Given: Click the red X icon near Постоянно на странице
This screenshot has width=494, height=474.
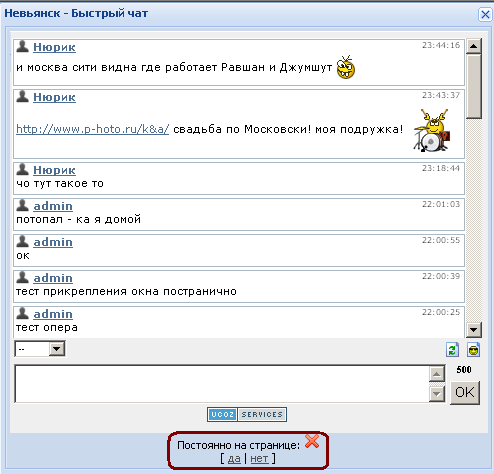Looking at the screenshot, I should (x=312, y=441).
